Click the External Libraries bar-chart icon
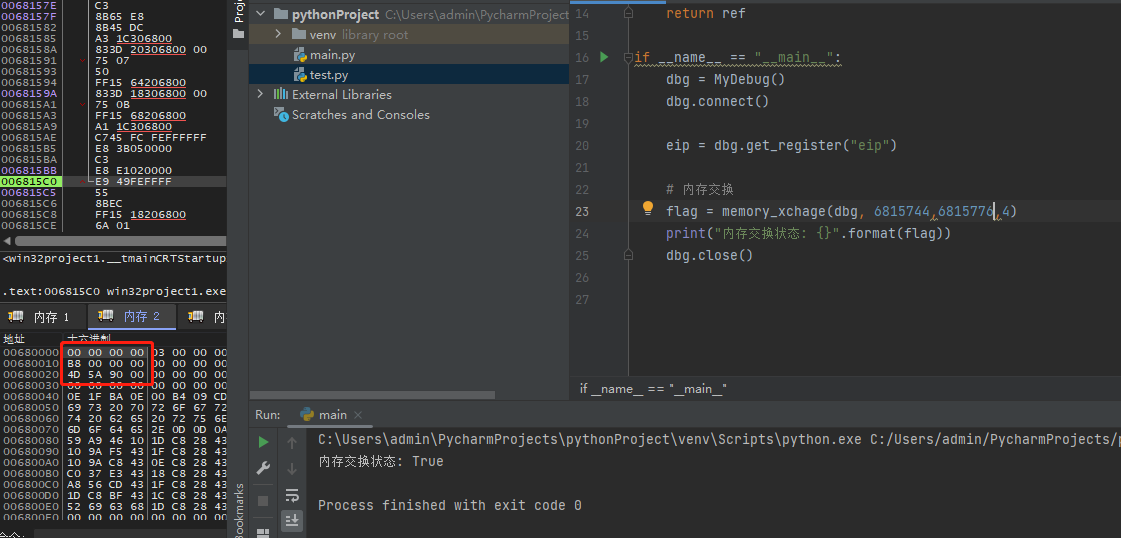The image size is (1121, 538). [x=281, y=94]
